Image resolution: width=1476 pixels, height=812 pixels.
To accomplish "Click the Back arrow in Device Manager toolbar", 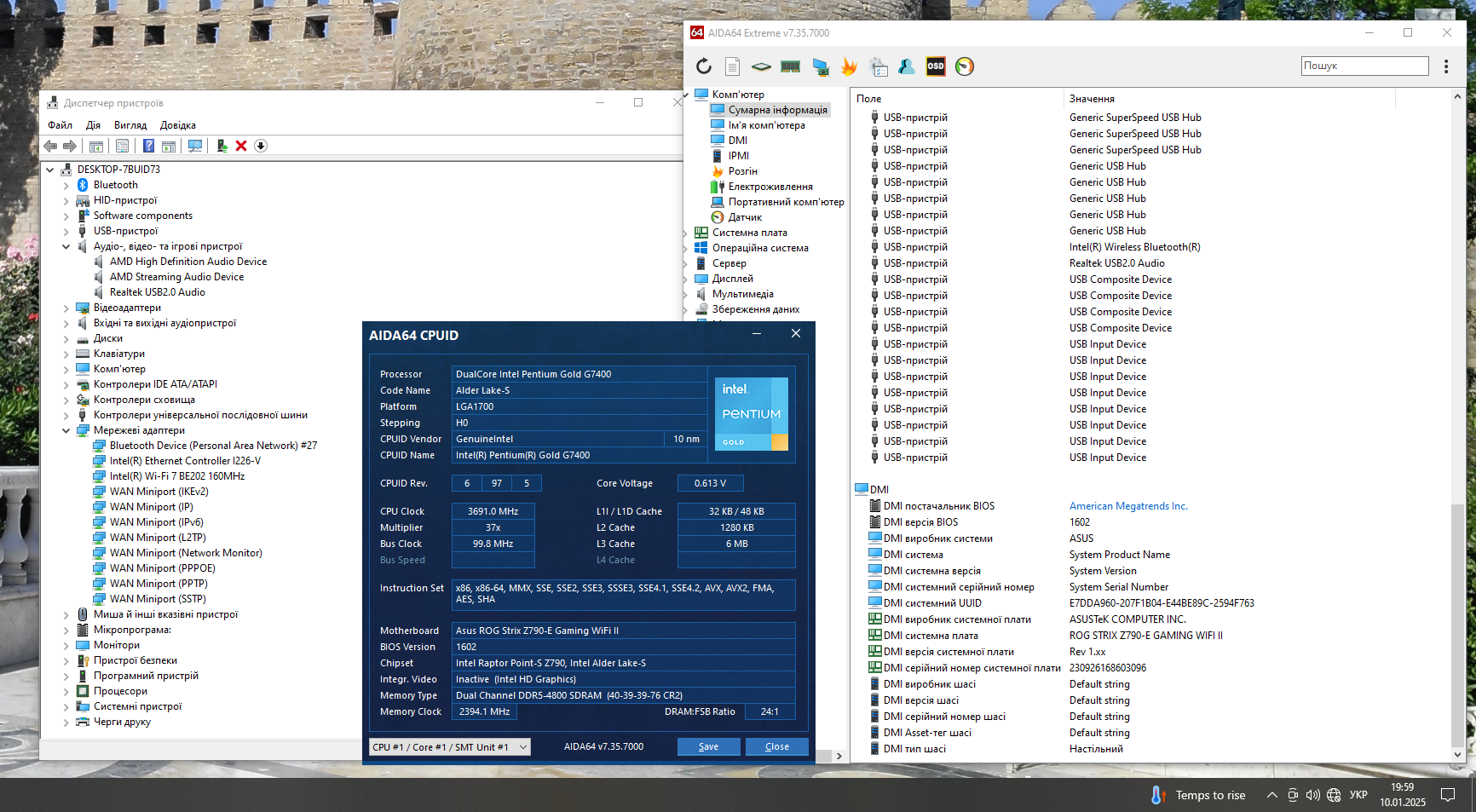I will (x=51, y=146).
